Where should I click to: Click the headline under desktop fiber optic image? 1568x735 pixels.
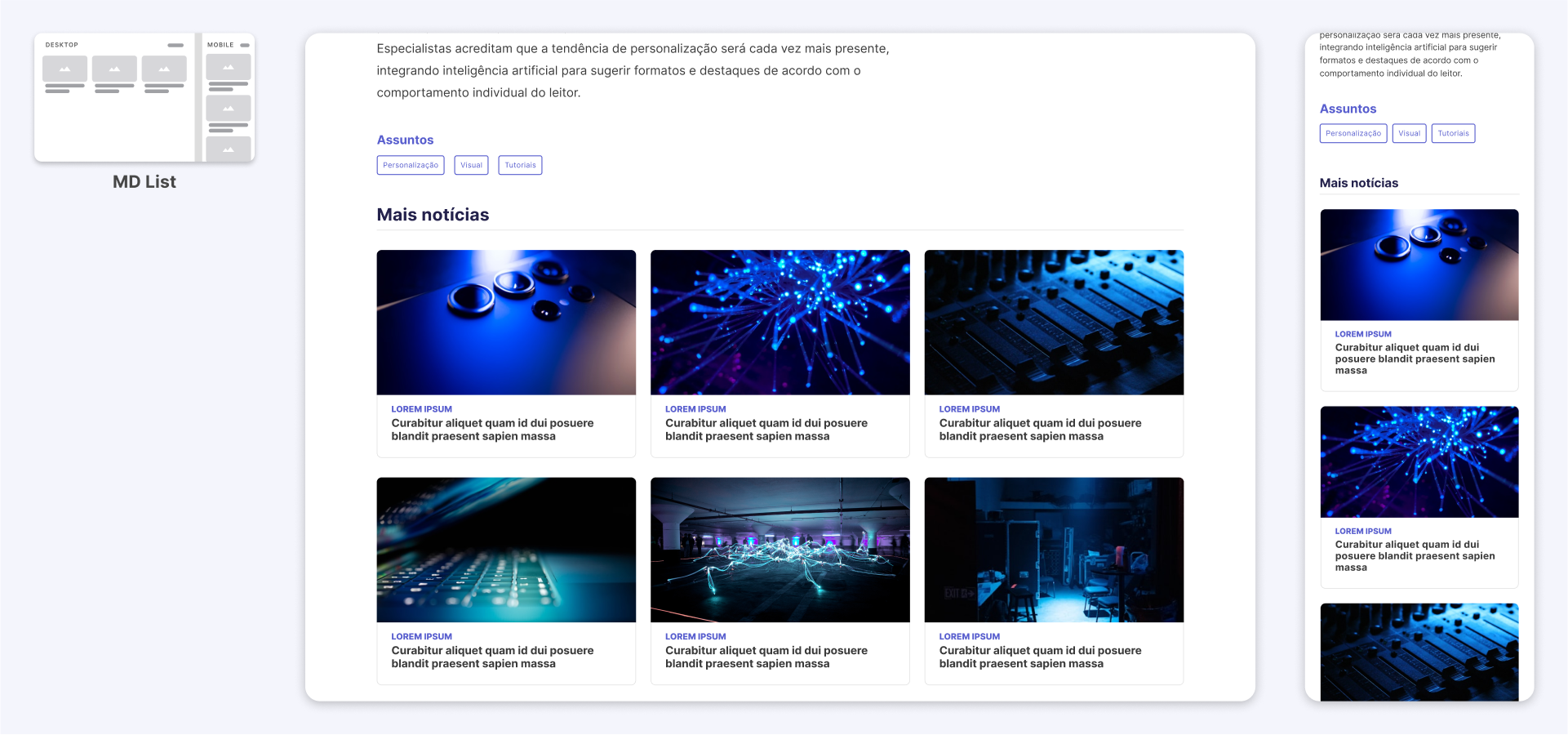click(x=766, y=430)
